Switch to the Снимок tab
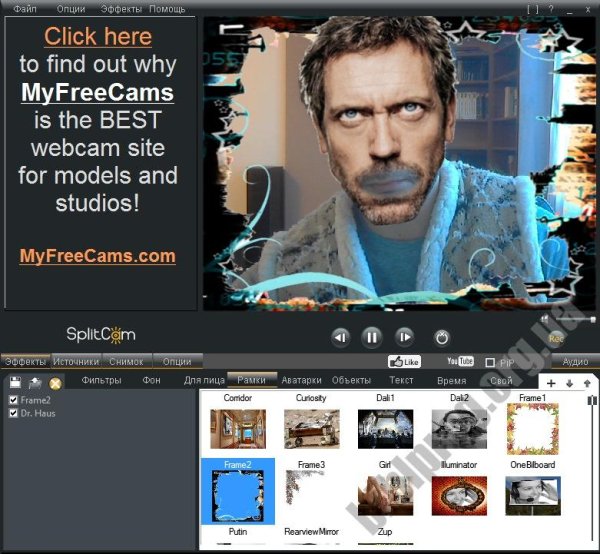This screenshot has width=600, height=554. [126, 361]
